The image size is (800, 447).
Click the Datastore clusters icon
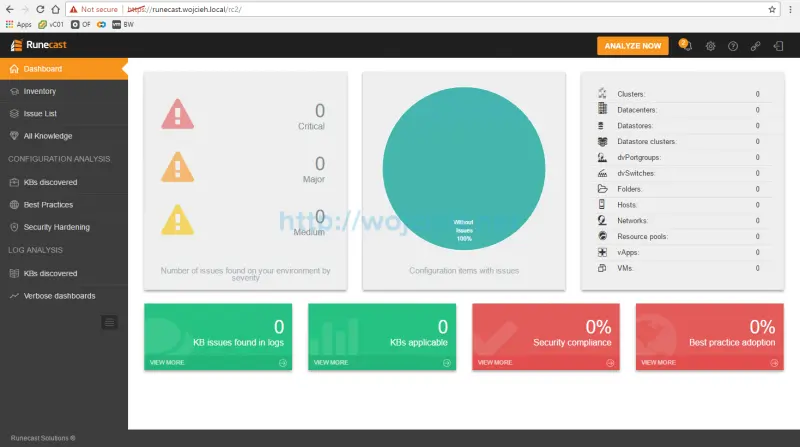pyautogui.click(x=602, y=141)
